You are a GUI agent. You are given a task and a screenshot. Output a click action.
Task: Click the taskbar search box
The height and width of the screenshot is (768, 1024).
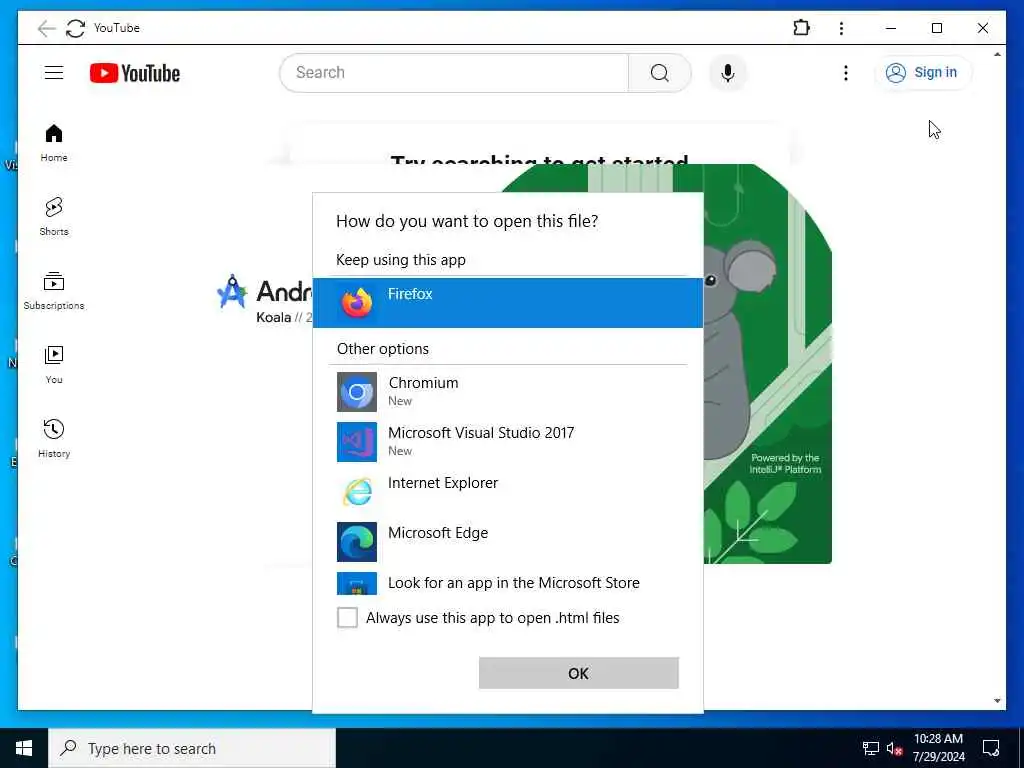pyautogui.click(x=192, y=748)
